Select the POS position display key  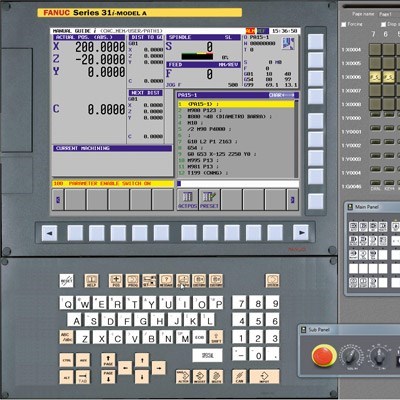[116, 281]
